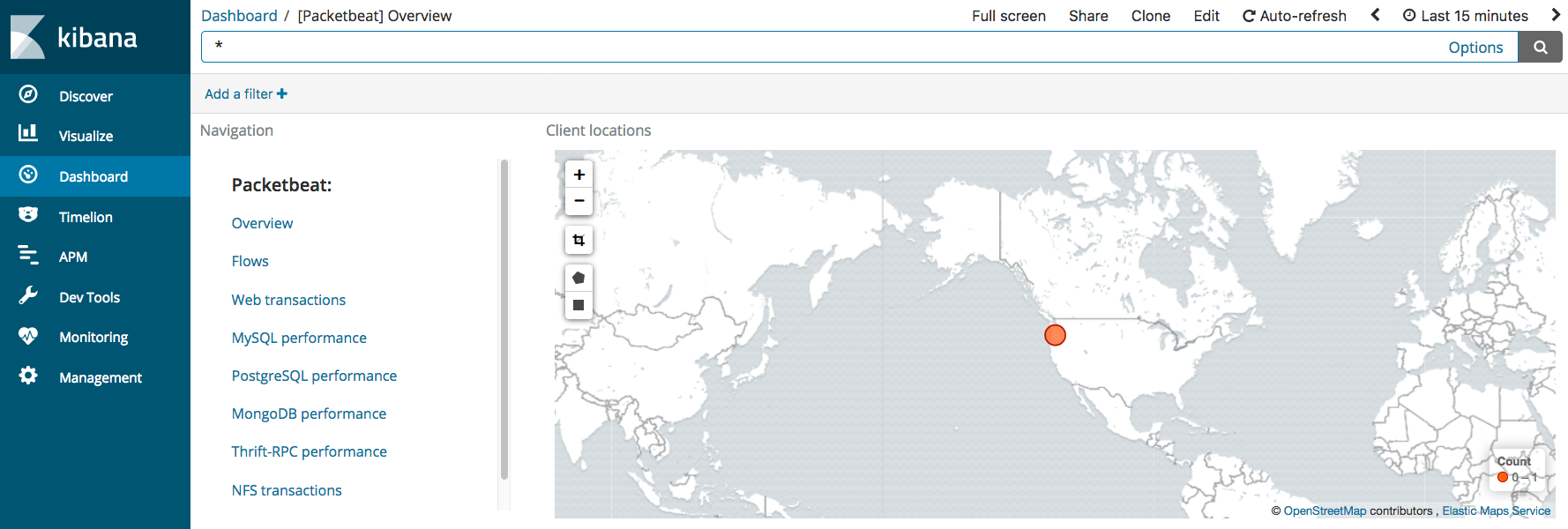Click into the query search field

point(820,48)
